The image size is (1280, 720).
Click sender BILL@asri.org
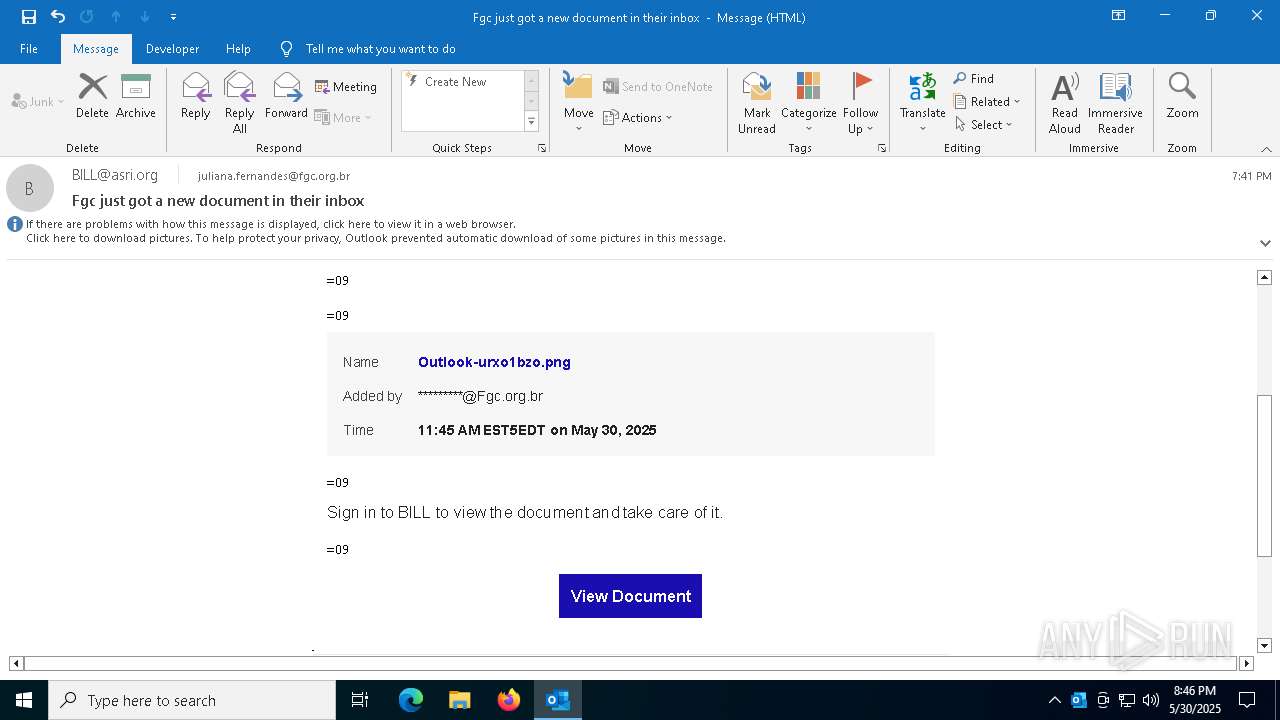(x=115, y=175)
